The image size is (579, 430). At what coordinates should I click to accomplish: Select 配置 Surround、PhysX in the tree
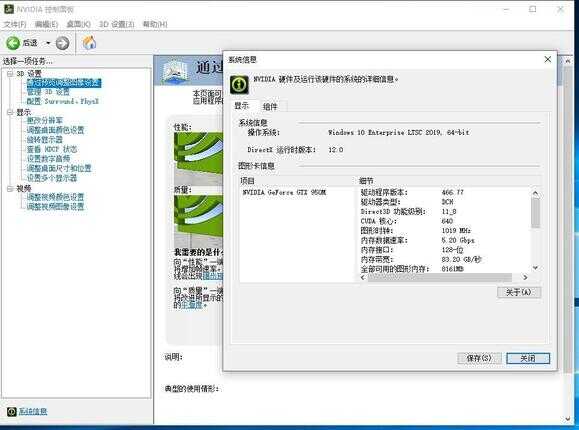coord(62,101)
